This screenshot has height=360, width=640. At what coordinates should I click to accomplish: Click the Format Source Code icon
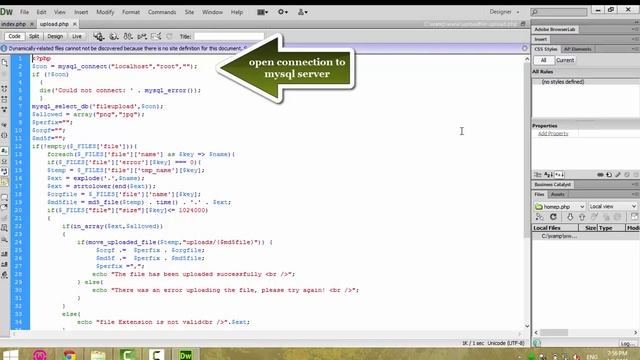click(4, 275)
